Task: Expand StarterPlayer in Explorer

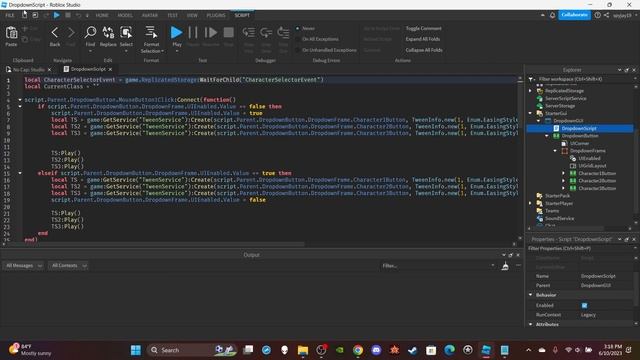Action: tap(531, 203)
